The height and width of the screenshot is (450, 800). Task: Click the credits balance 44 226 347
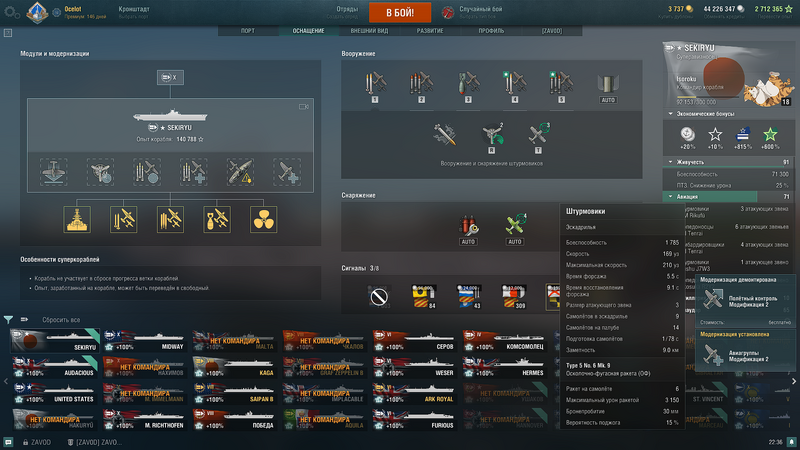pyautogui.click(x=723, y=9)
